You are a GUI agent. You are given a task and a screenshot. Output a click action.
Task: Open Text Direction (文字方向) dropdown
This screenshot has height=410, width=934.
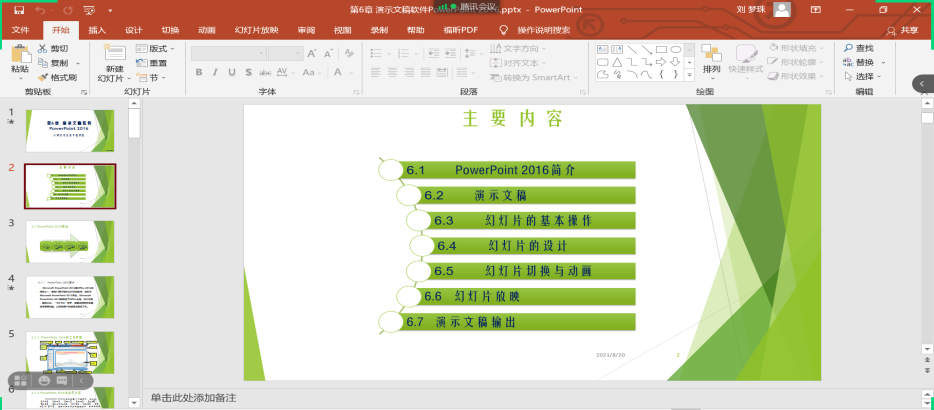click(518, 48)
